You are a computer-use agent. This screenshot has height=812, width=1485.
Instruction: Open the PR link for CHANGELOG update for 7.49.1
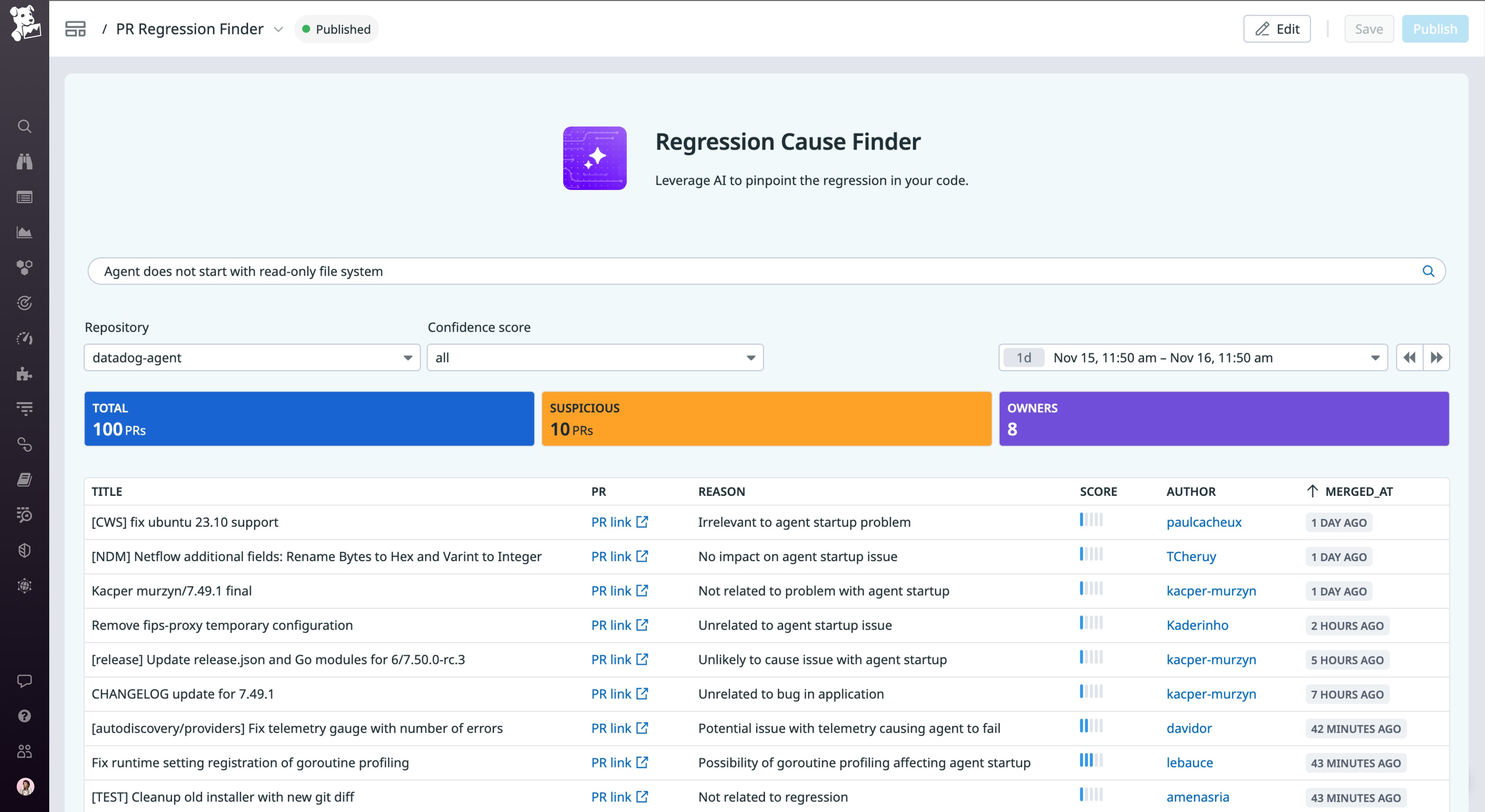[619, 694]
